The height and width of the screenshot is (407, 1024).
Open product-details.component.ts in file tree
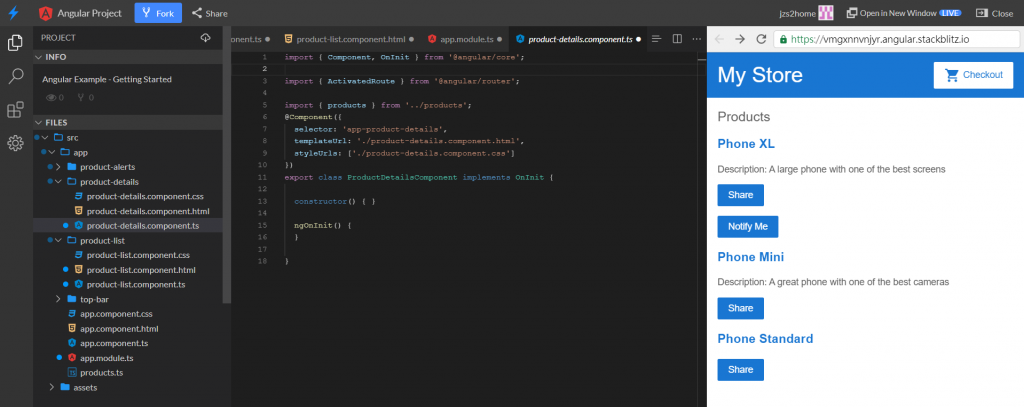pyautogui.click(x=145, y=226)
